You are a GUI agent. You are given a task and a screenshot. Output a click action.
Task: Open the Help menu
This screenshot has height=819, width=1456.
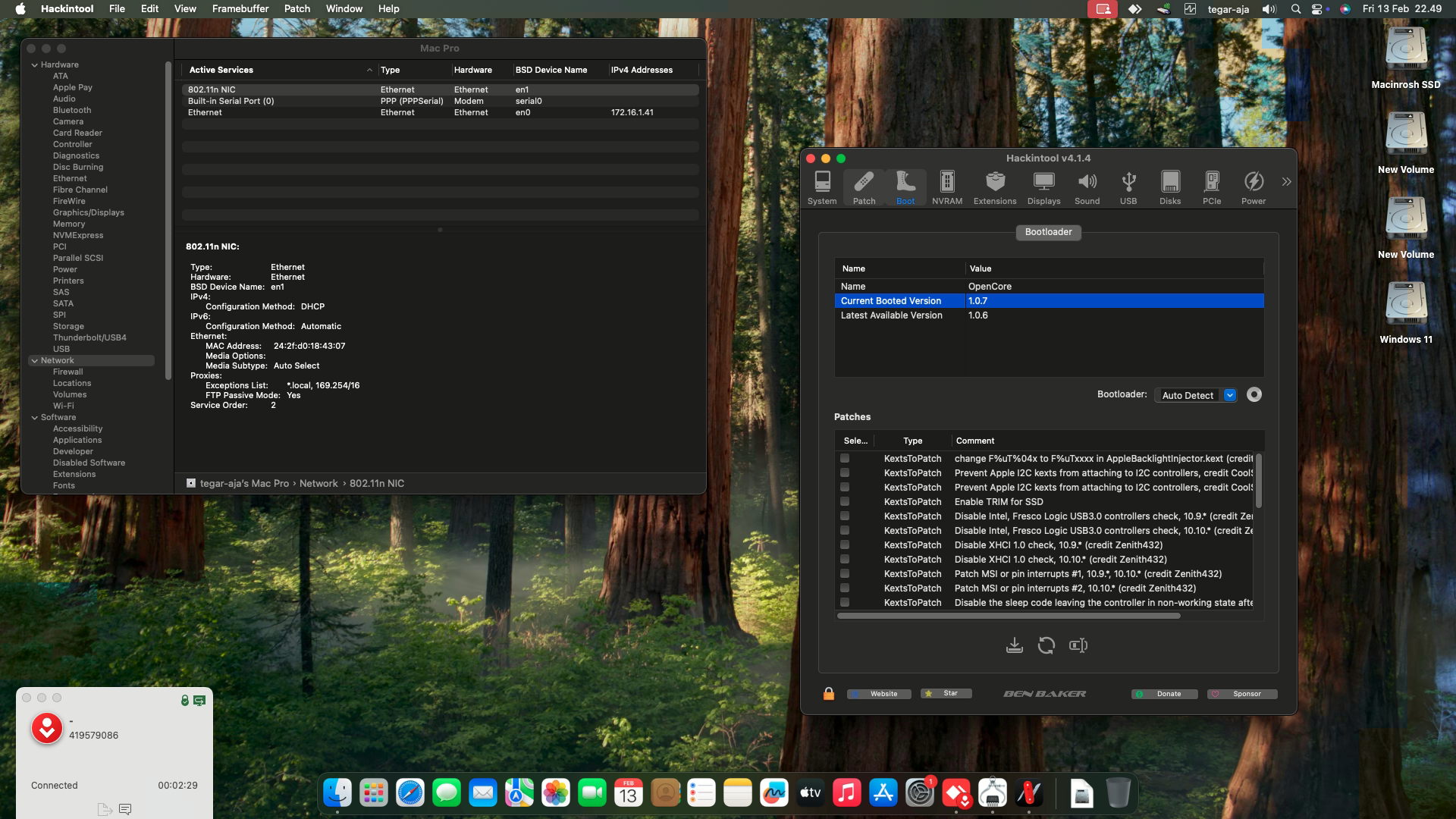pos(389,9)
